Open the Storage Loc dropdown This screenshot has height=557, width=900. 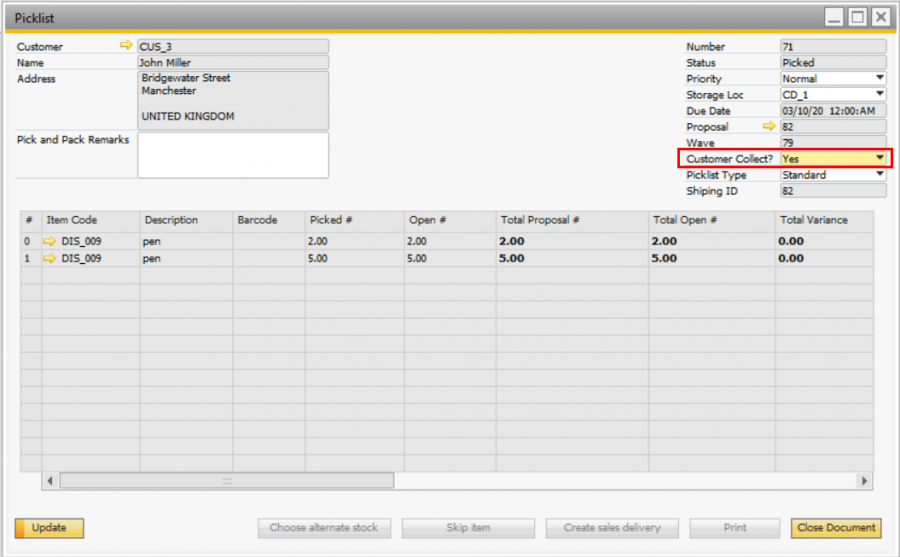point(880,94)
